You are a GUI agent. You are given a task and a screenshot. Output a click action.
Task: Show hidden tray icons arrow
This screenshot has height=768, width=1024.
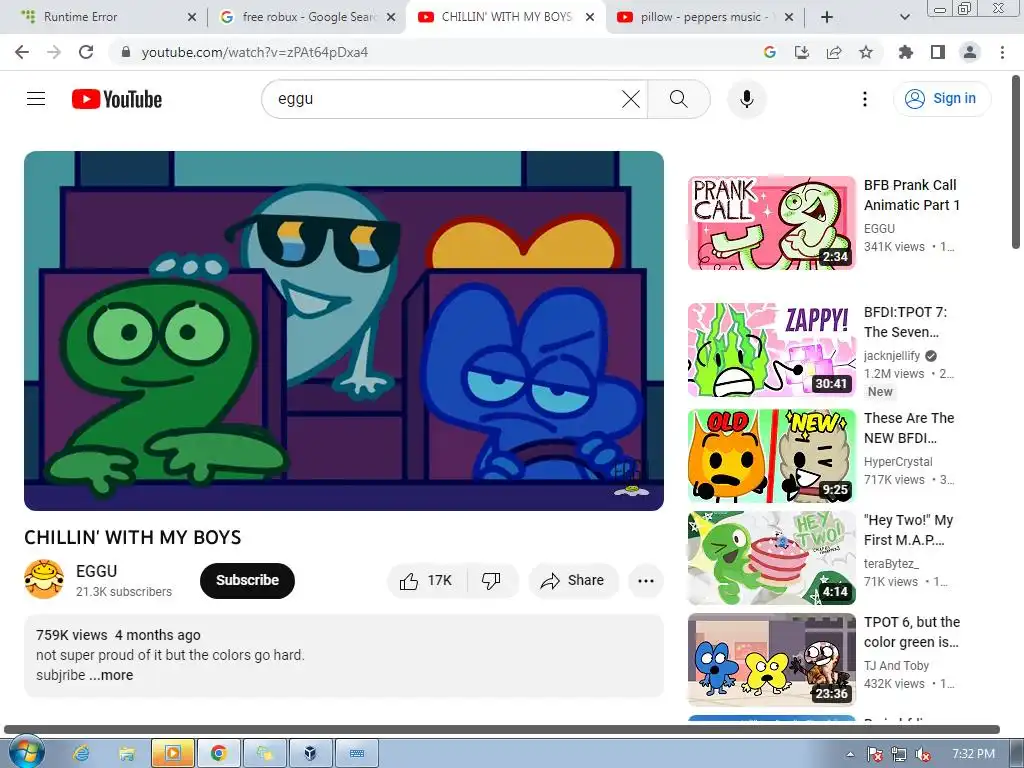(850, 754)
